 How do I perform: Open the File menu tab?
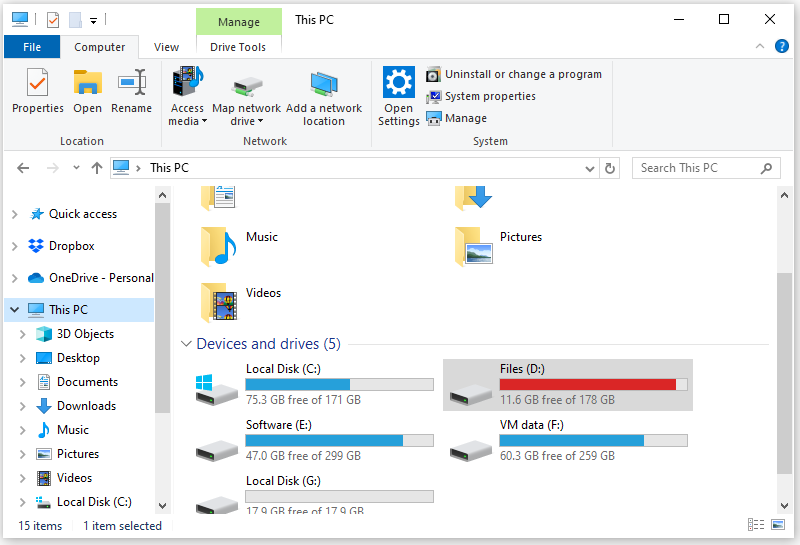pyautogui.click(x=32, y=47)
